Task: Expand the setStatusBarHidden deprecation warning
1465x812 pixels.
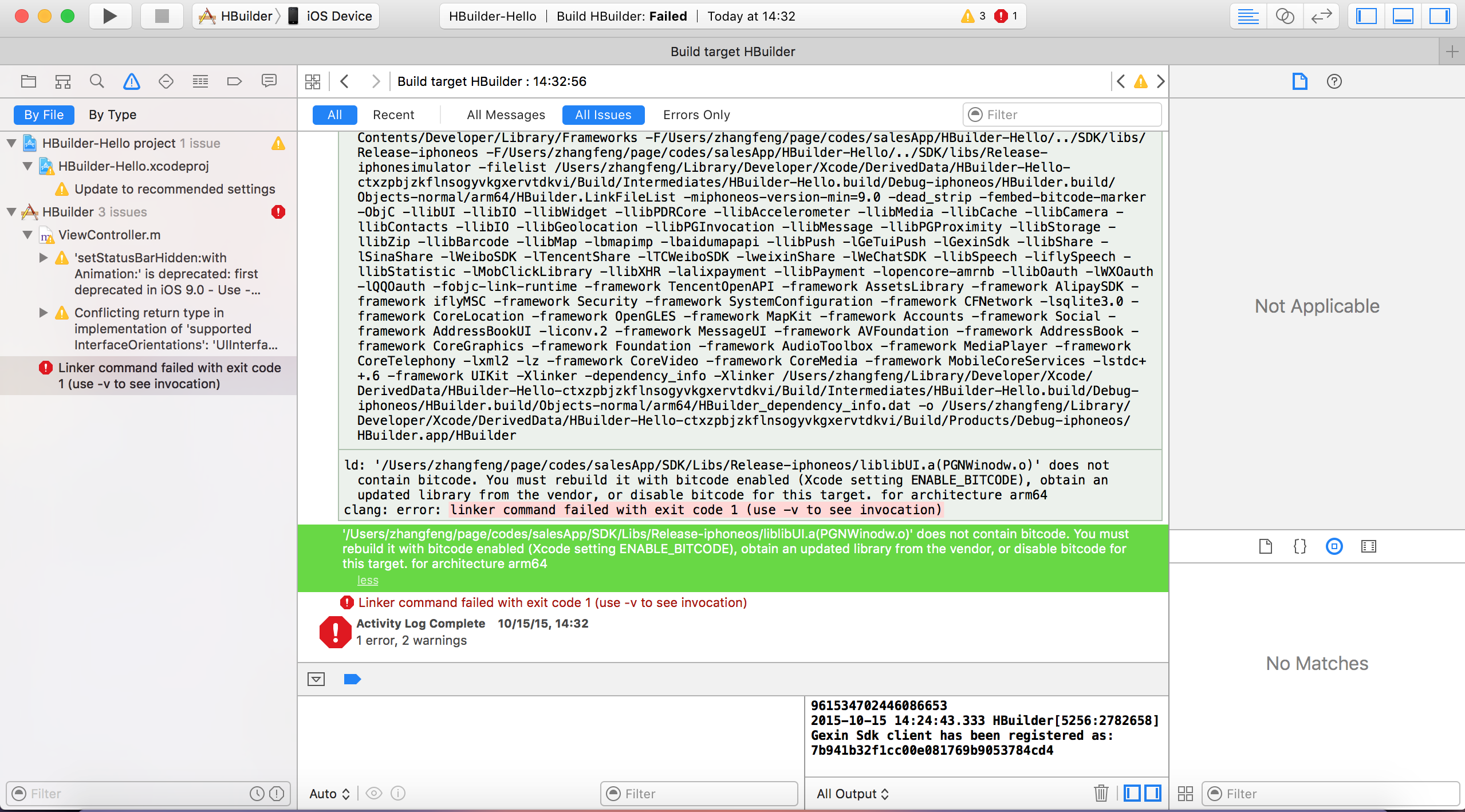Action: point(44,258)
